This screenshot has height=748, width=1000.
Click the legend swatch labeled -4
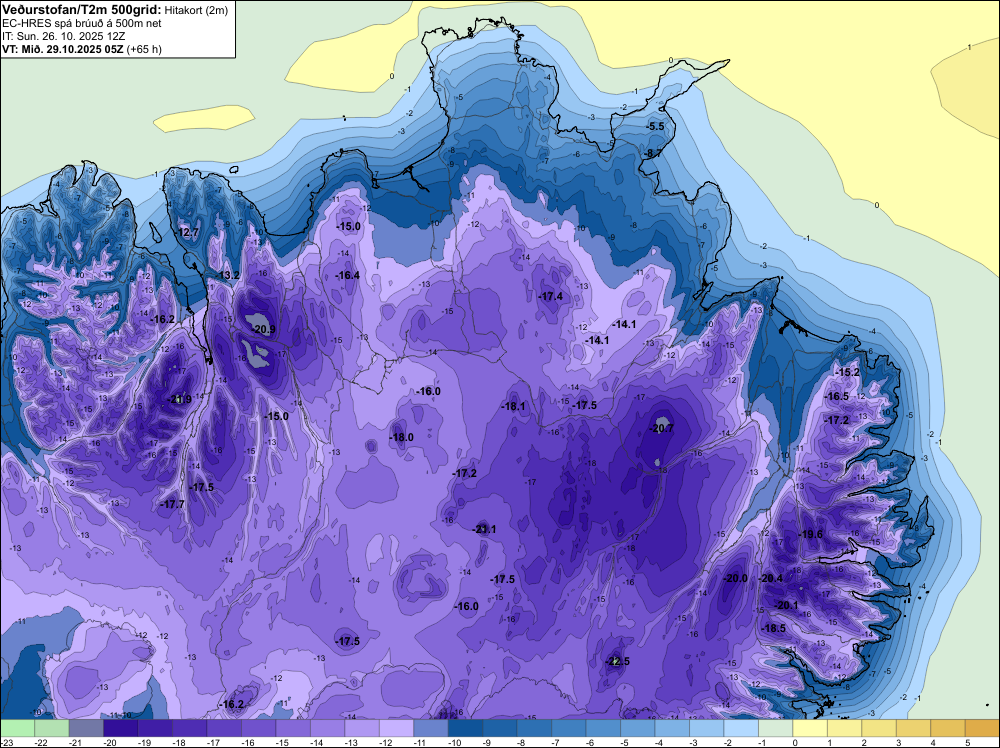pos(672,728)
